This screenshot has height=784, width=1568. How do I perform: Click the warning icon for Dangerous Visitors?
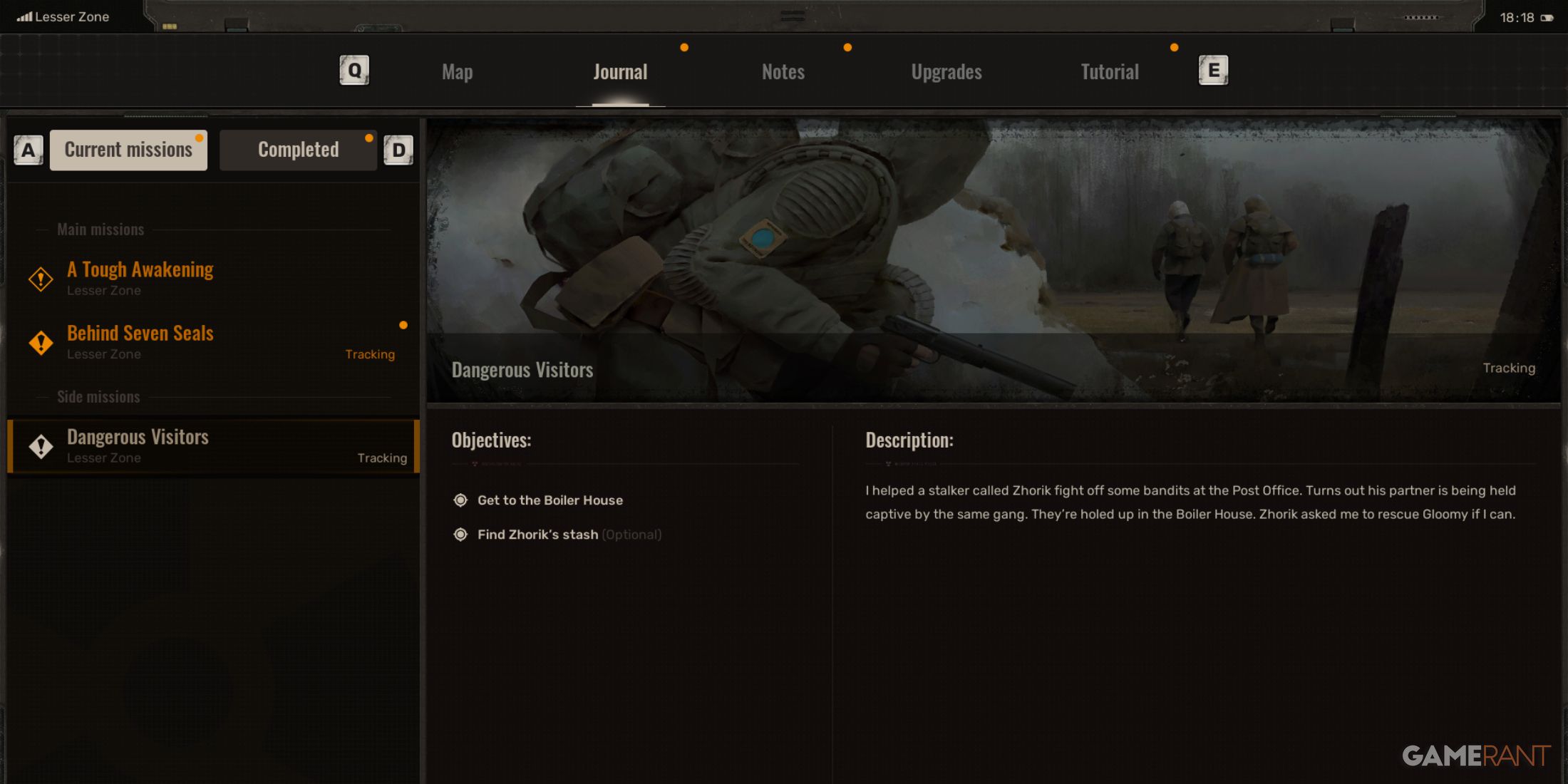coord(39,443)
